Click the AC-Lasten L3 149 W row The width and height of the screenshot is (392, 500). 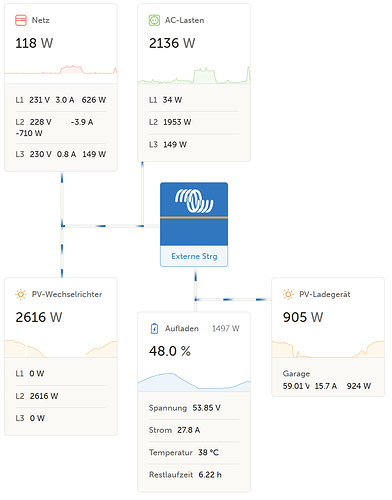click(194, 145)
